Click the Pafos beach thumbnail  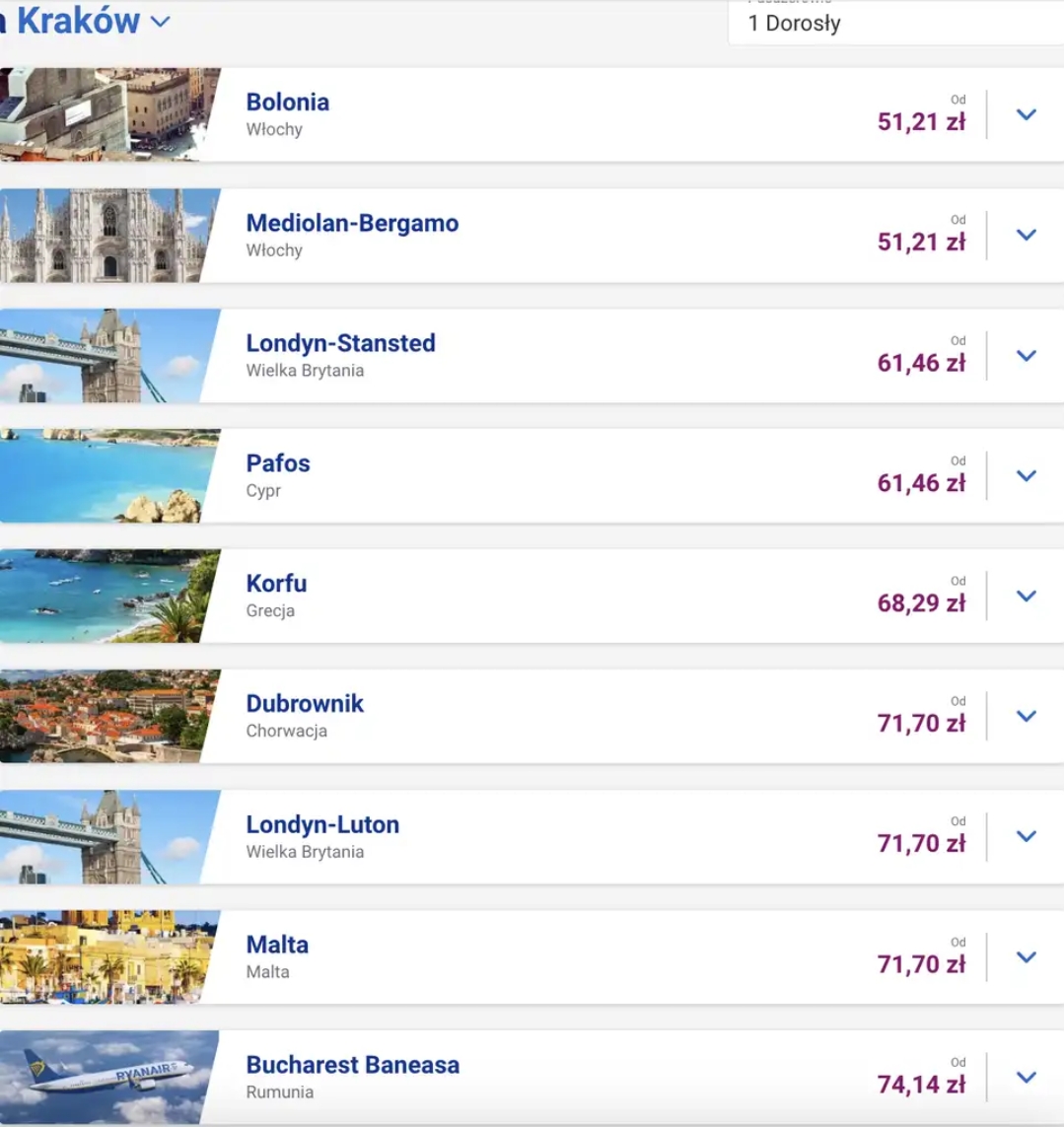(104, 475)
